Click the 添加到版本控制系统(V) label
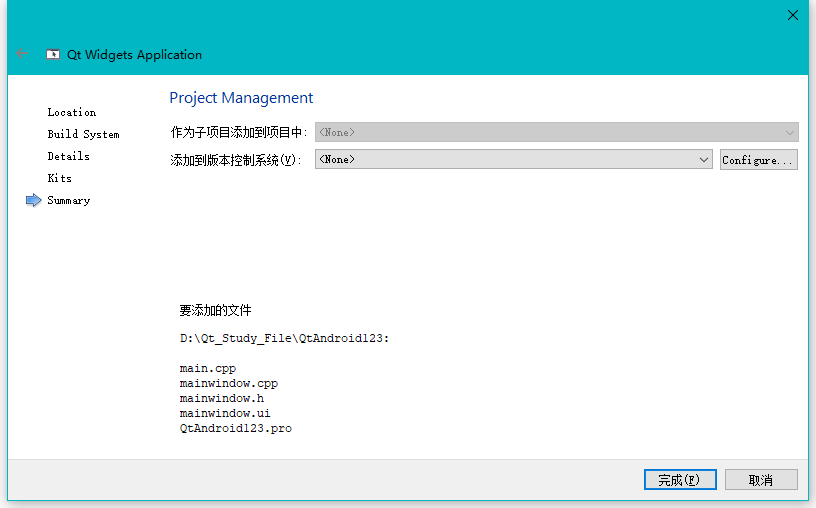Viewport: 816px width, 508px height. point(236,160)
